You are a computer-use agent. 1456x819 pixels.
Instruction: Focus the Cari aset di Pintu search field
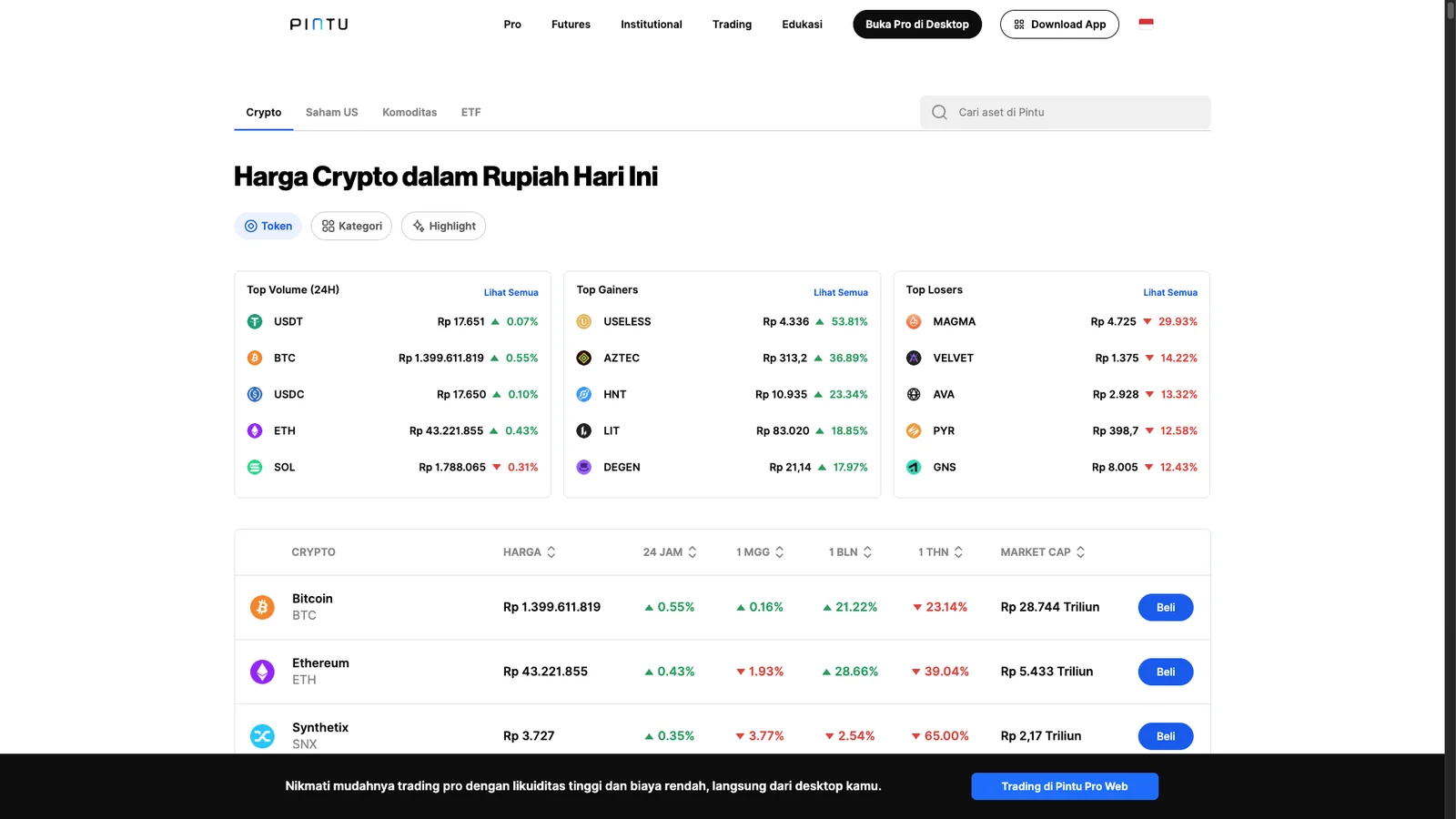coord(1065,112)
